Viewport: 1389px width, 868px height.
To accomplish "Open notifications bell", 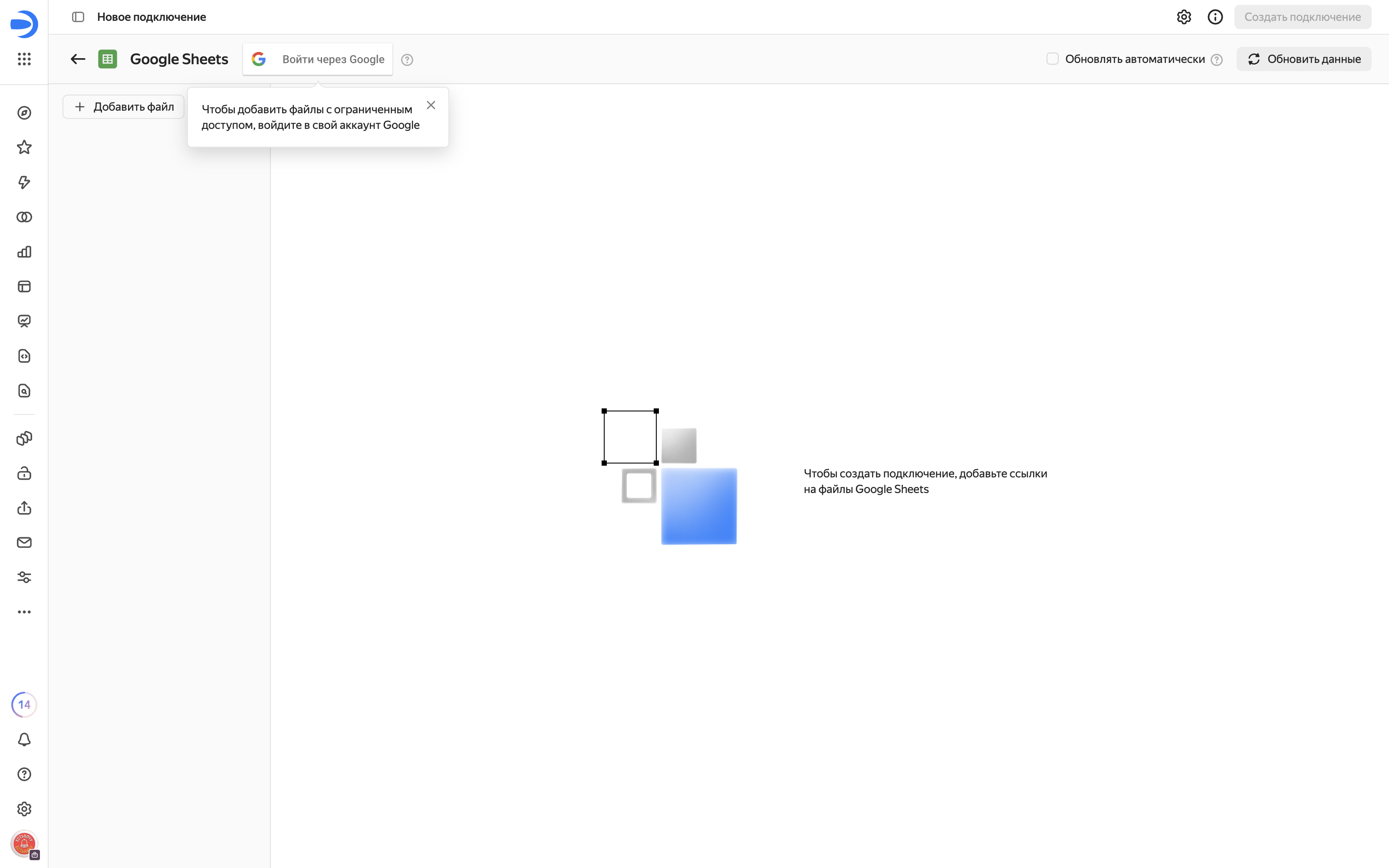I will pyautogui.click(x=24, y=740).
